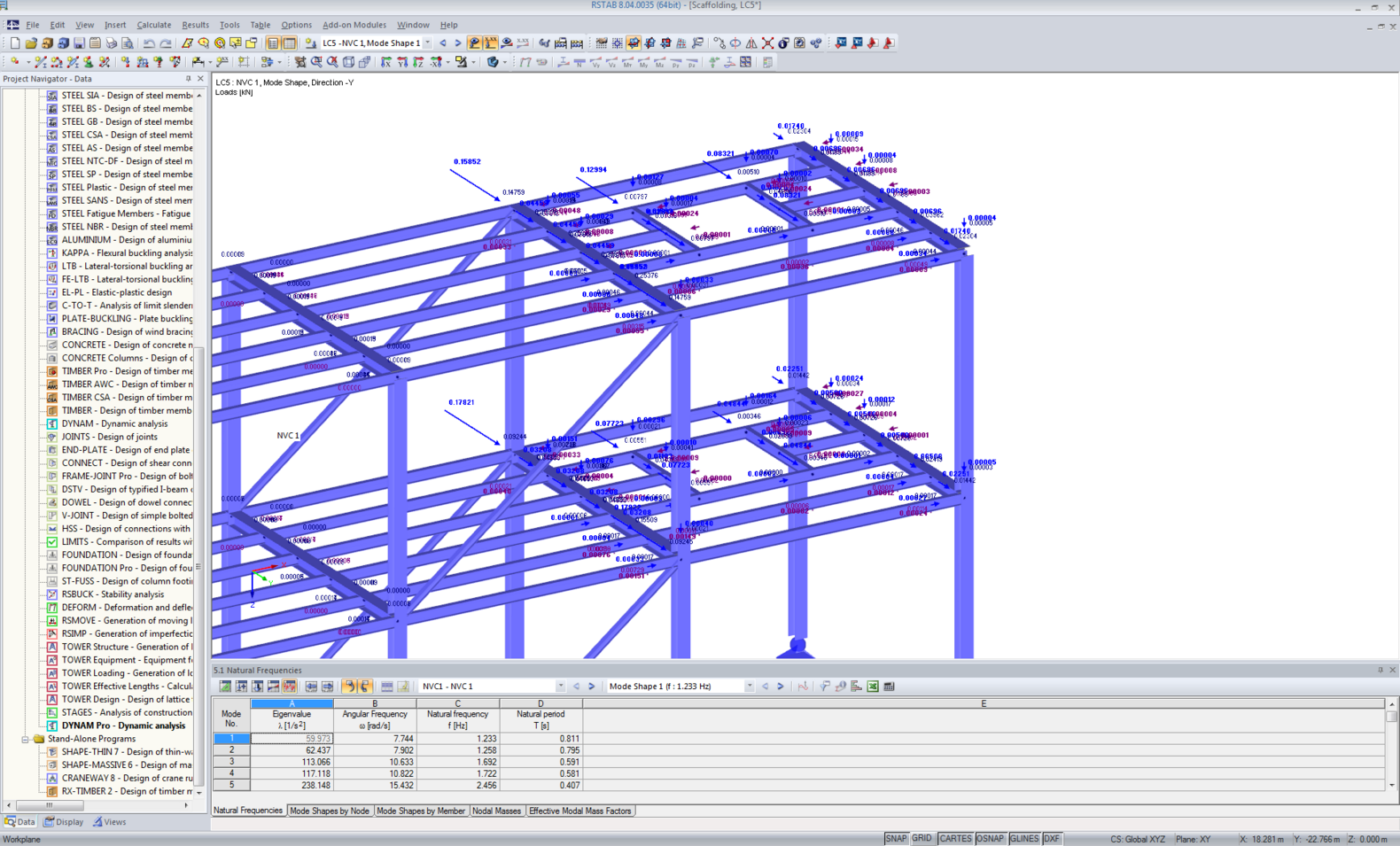Export table to Excel icon
Viewport: 1400px width, 846px height.
click(873, 687)
